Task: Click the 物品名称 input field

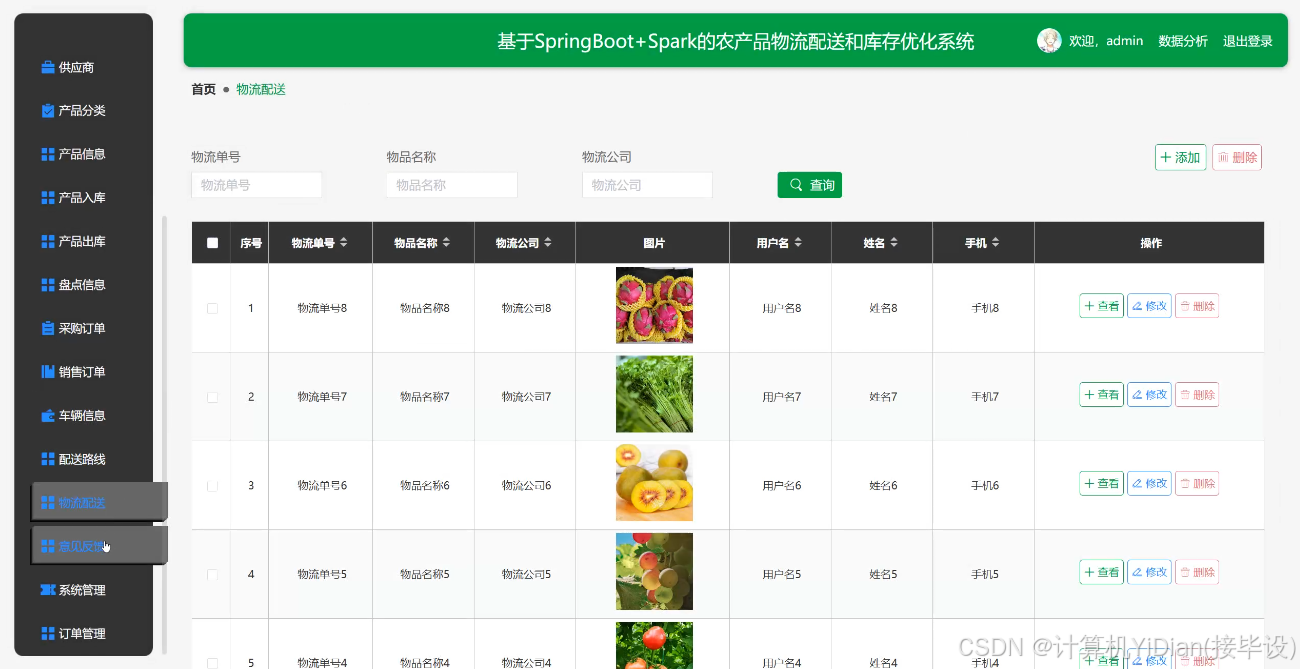Action: tap(451, 185)
